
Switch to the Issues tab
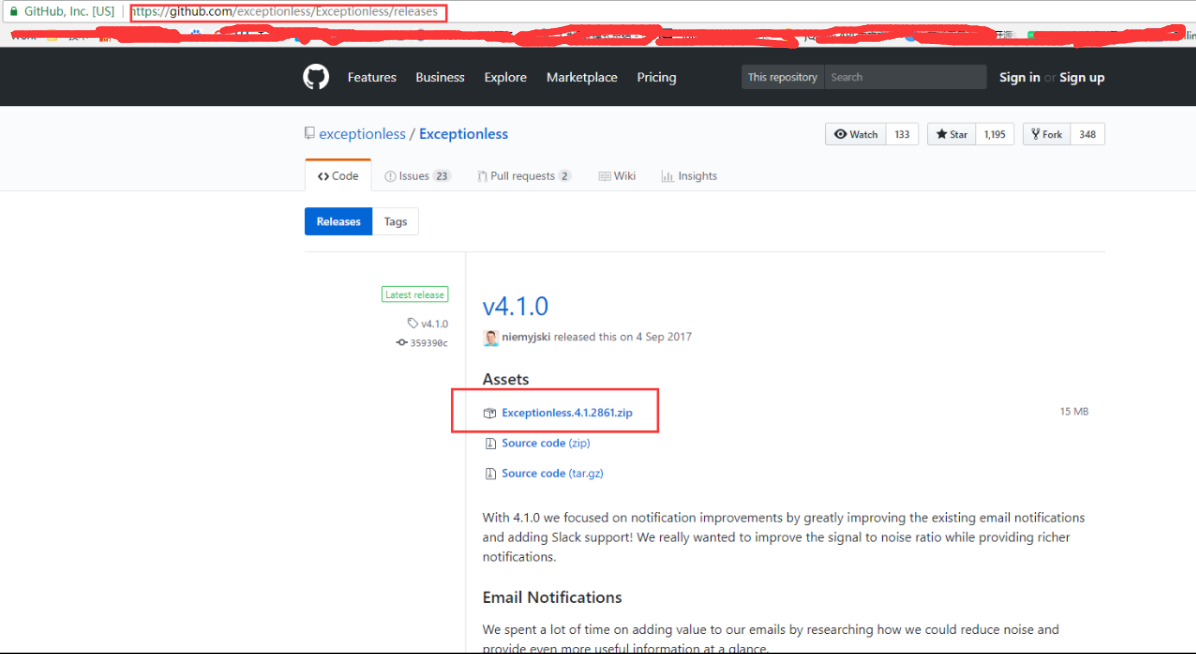(417, 176)
